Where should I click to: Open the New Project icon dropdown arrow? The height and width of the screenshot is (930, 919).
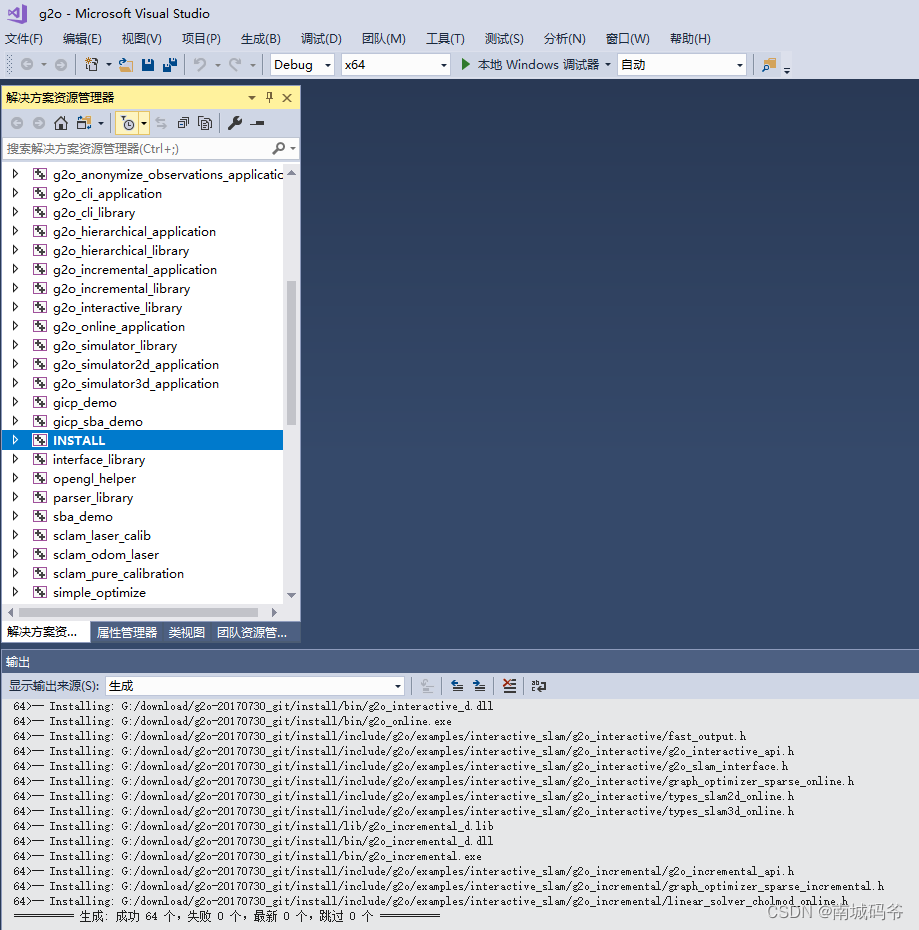(109, 64)
